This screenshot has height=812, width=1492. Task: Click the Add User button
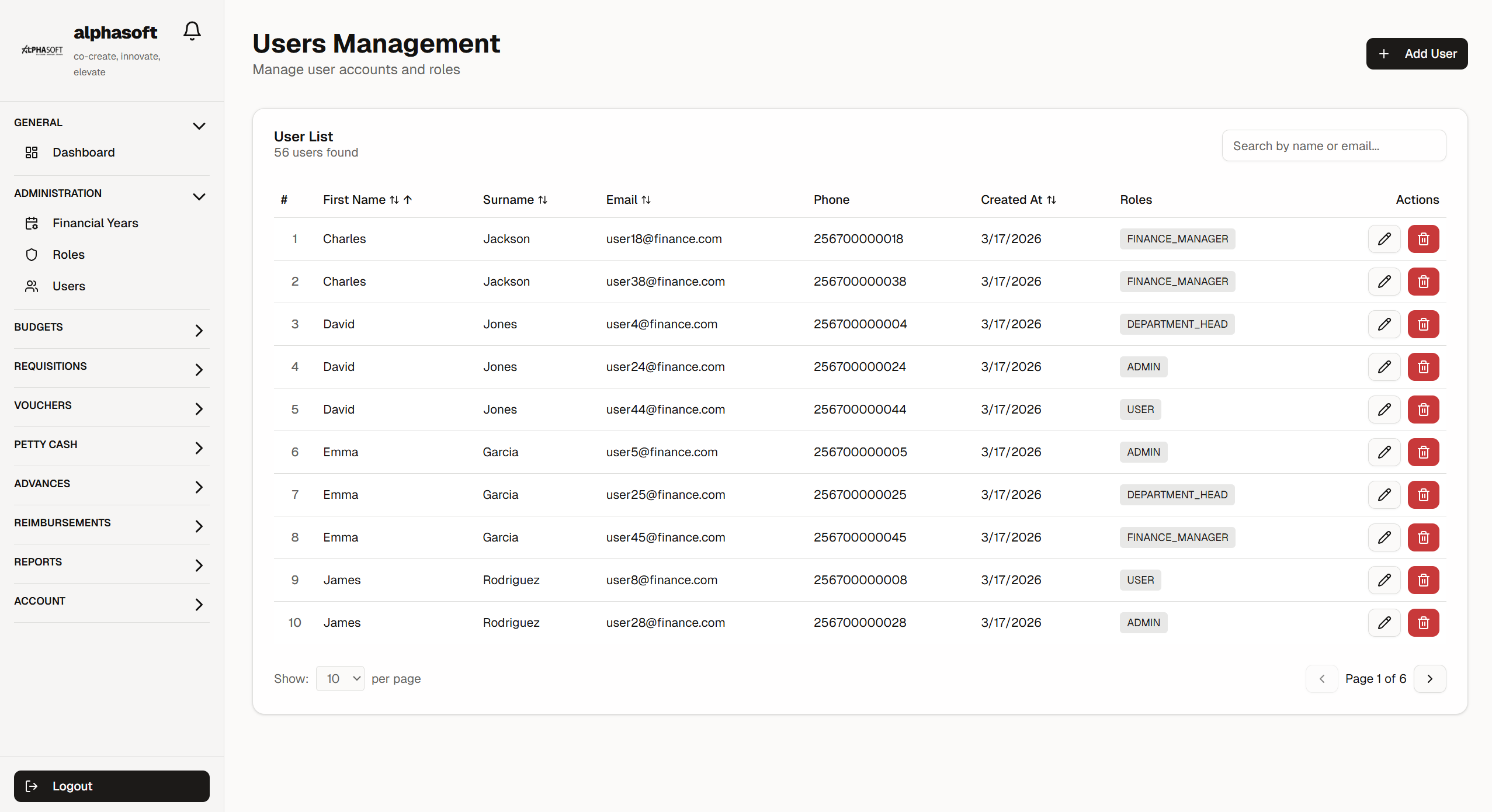coord(1416,54)
